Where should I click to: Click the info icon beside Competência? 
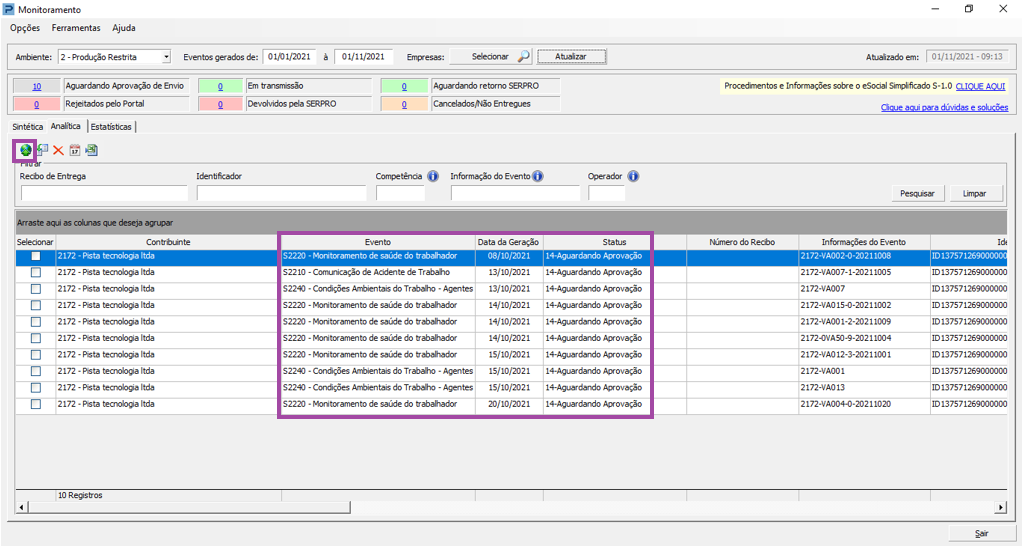433,177
